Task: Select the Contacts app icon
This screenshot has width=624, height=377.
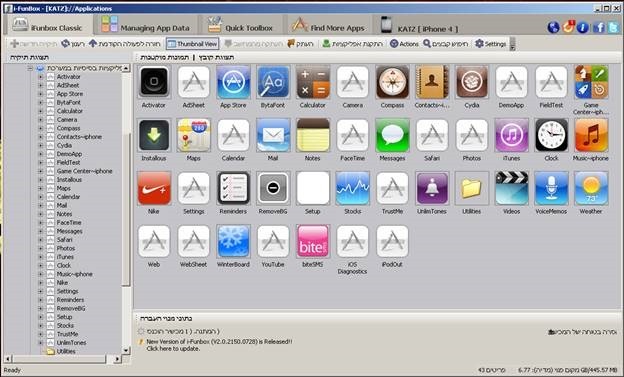Action: (432, 82)
